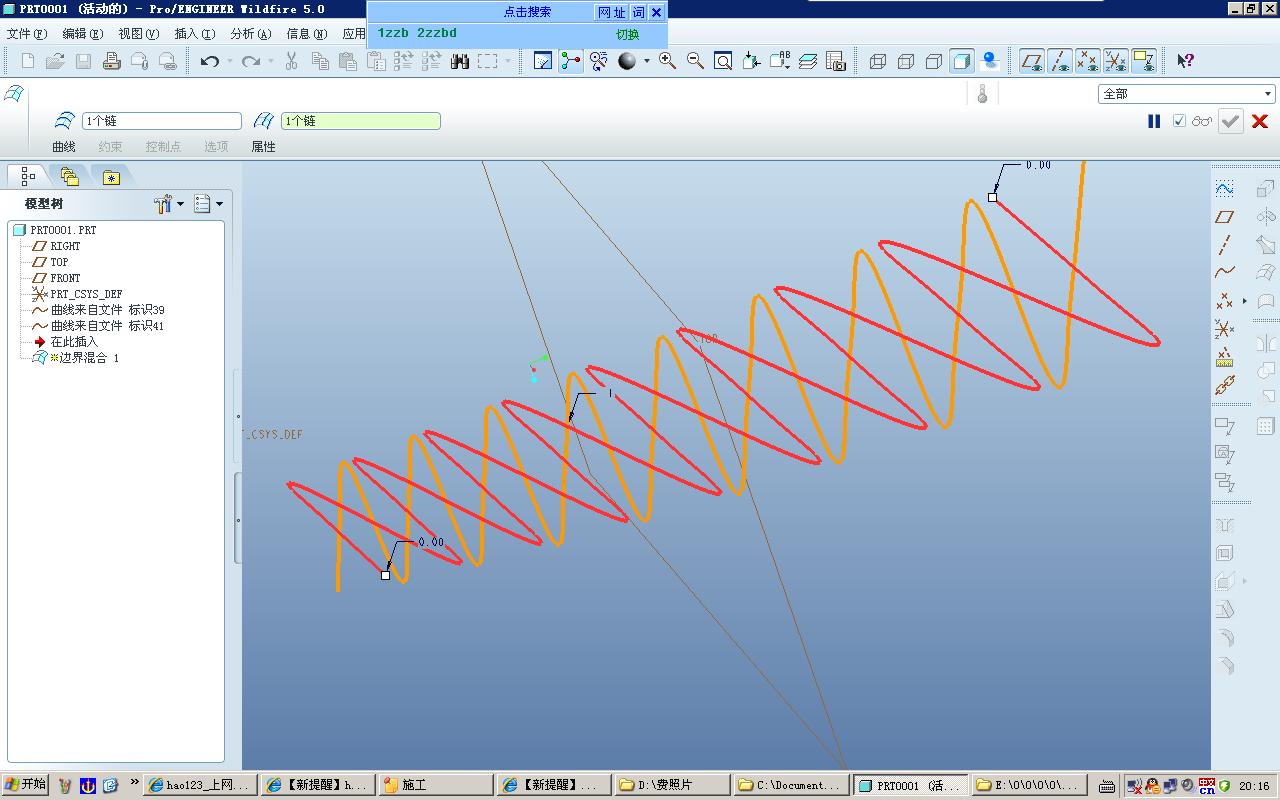Click the Open file folder icon

(55, 61)
